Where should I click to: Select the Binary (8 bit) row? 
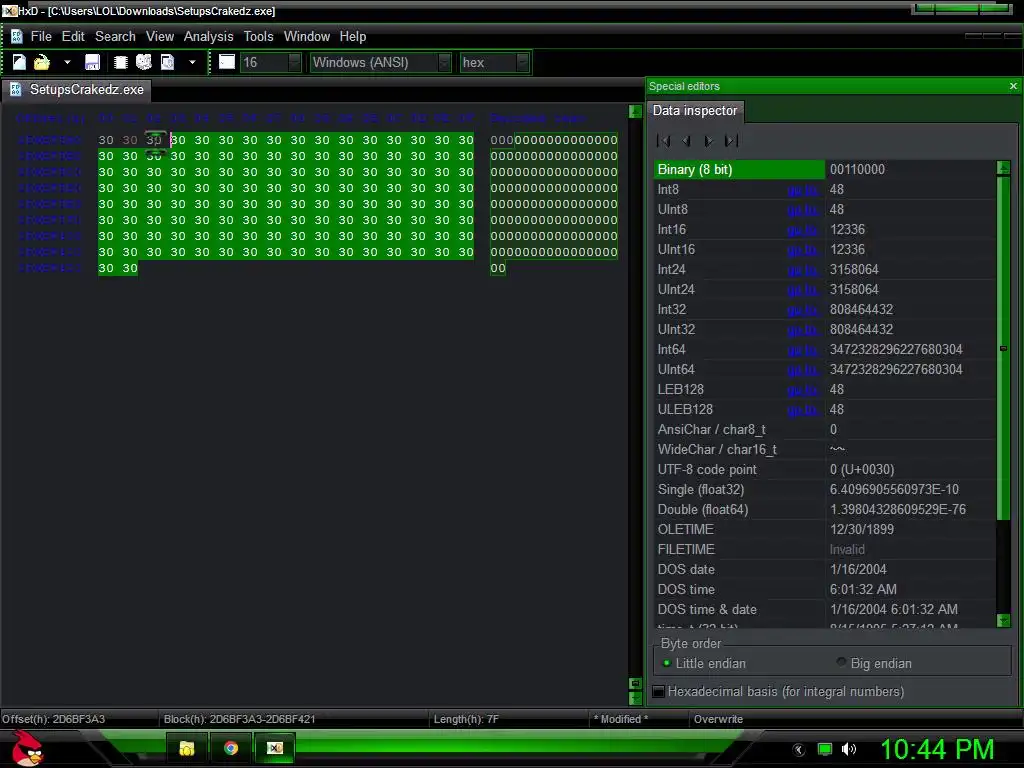tap(825, 170)
